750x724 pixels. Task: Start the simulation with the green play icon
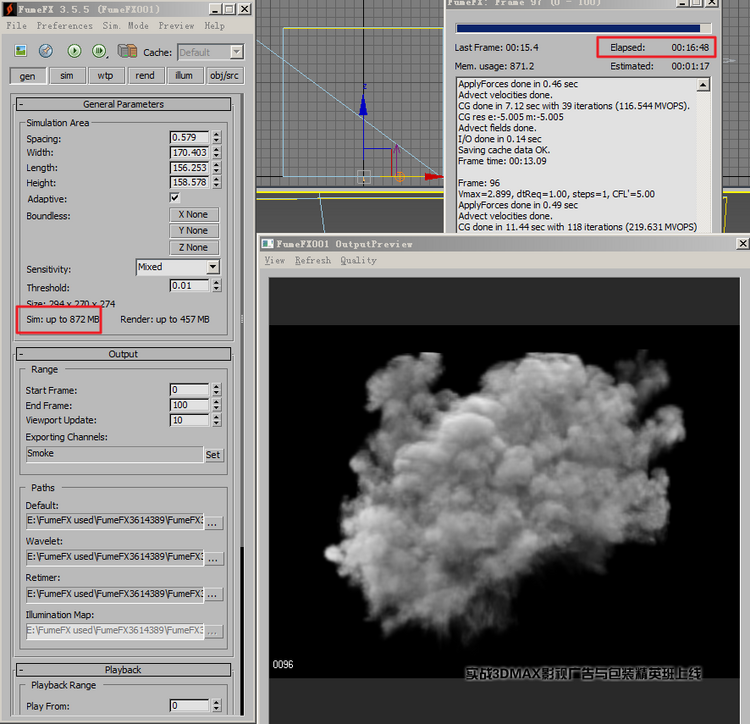click(74, 51)
